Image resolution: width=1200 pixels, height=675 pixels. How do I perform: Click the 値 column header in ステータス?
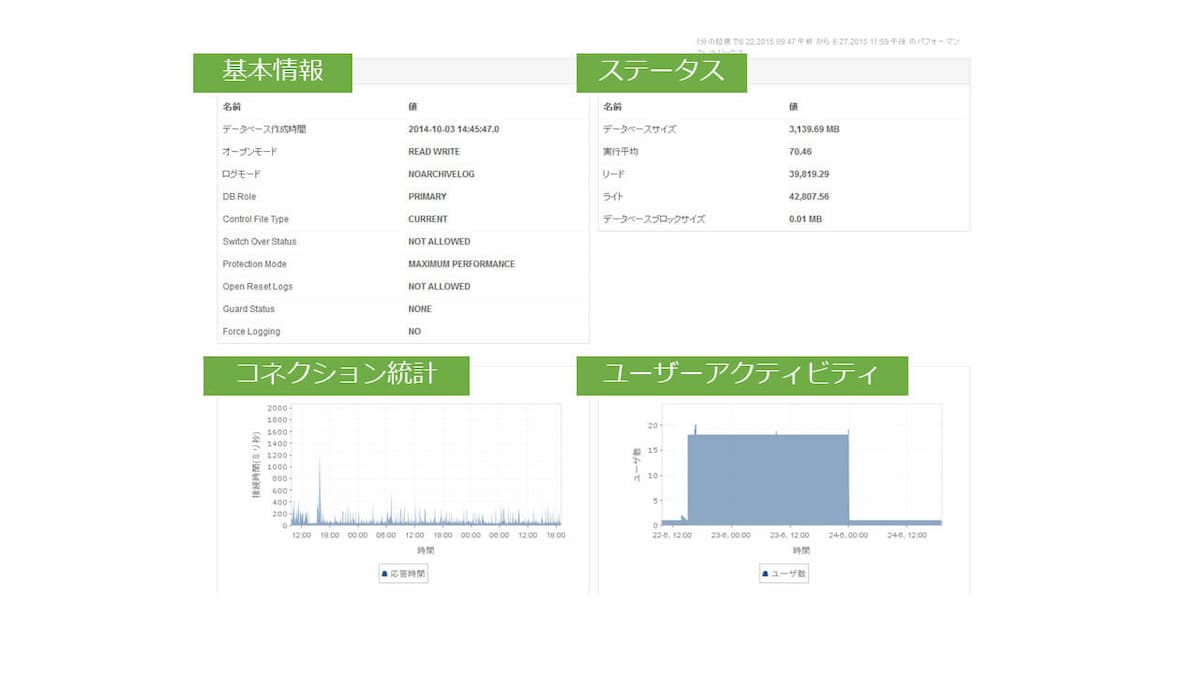796,106
